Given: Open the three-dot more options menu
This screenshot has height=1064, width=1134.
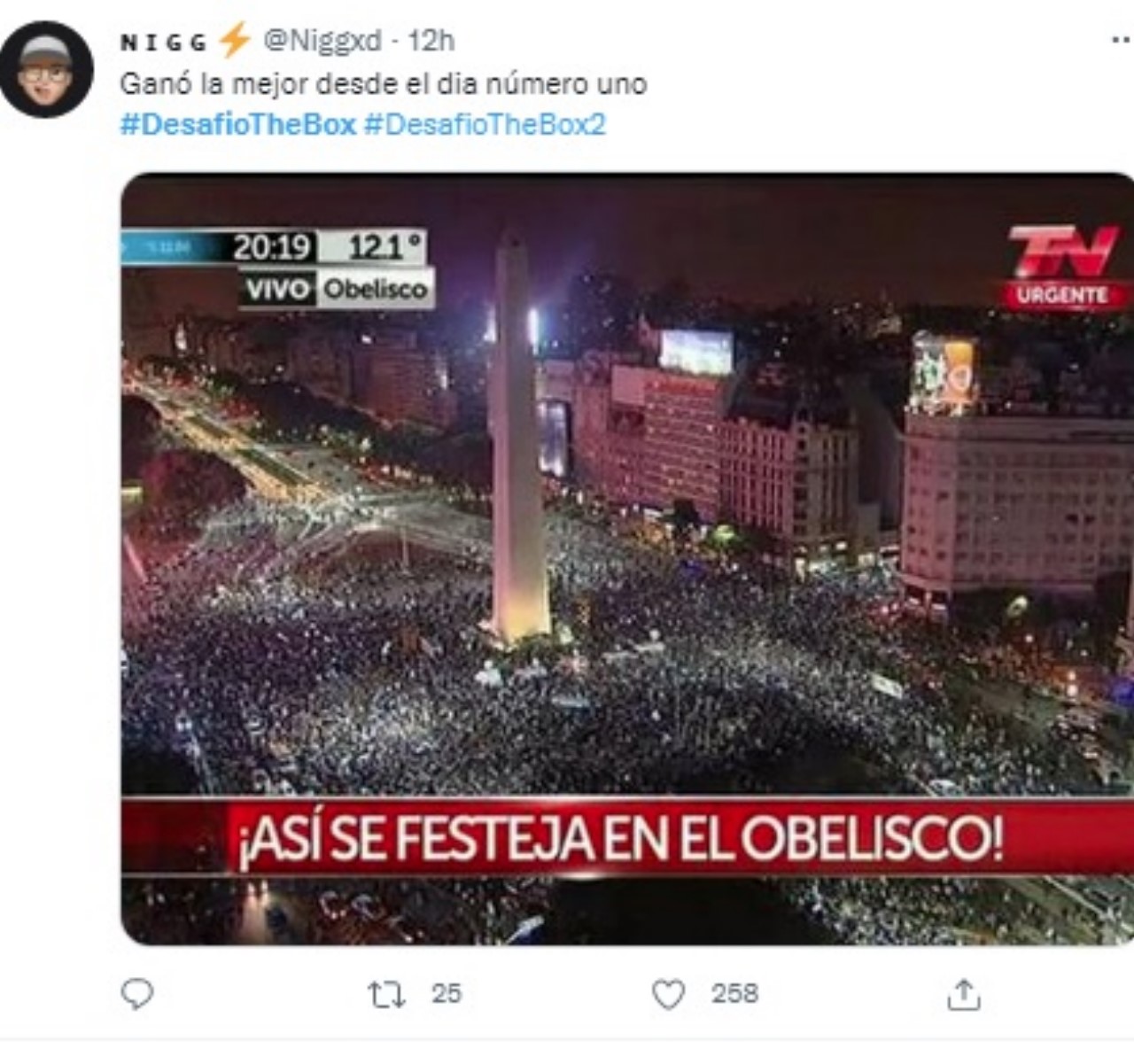Looking at the screenshot, I should coord(1122,40).
